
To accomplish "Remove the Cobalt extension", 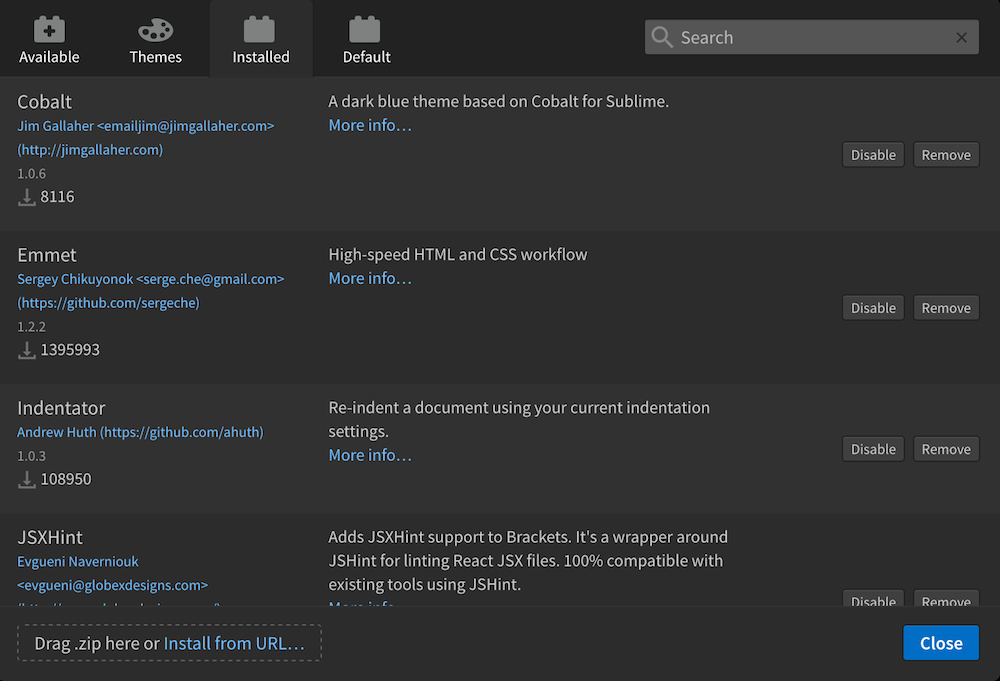I will click(946, 155).
